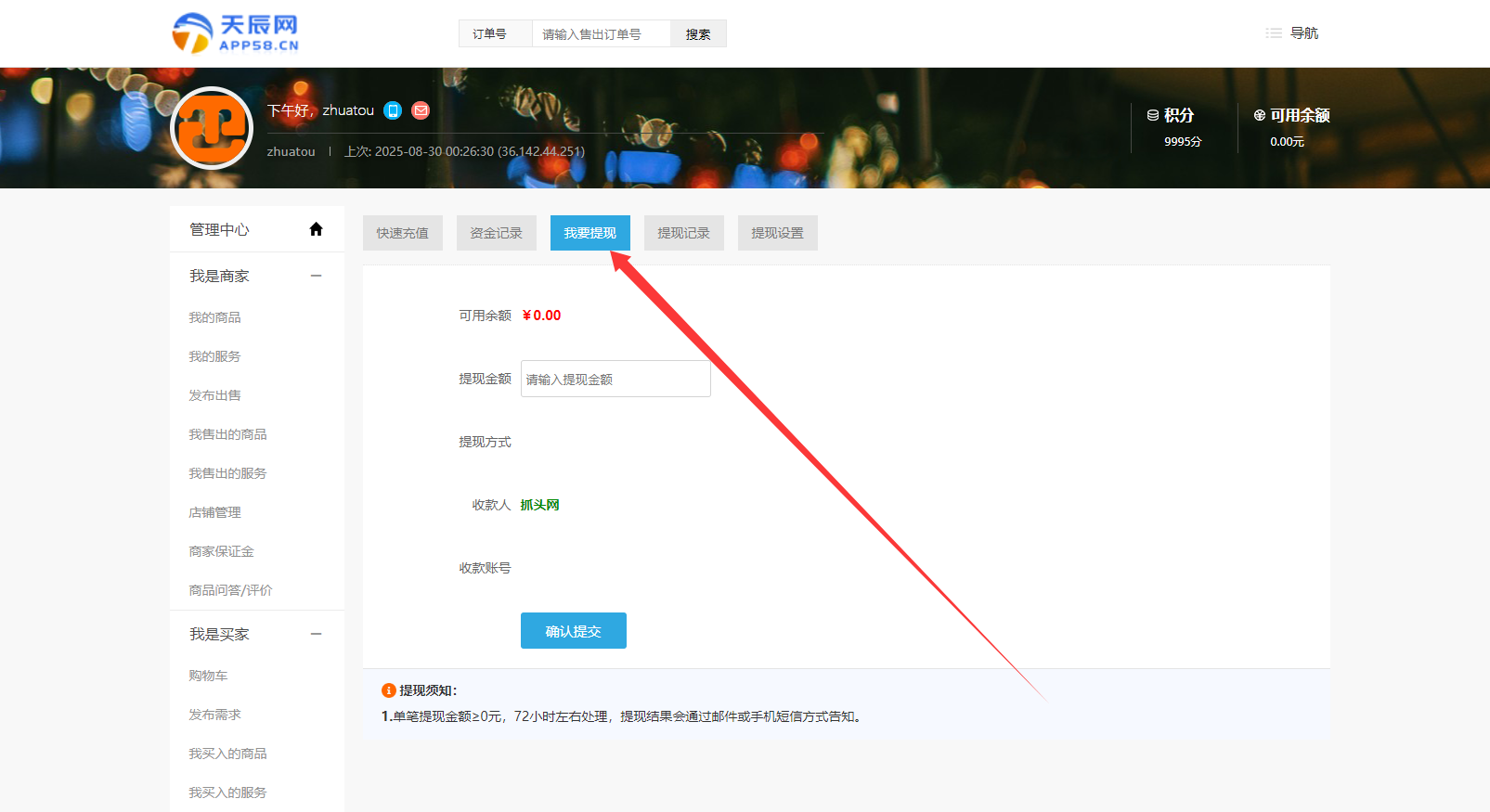1490x812 pixels.
Task: Click the 搜索 search button
Action: (698, 34)
